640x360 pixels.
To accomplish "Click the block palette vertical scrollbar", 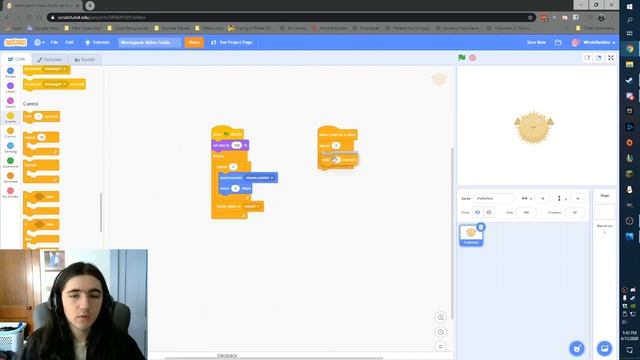I will 101,212.
